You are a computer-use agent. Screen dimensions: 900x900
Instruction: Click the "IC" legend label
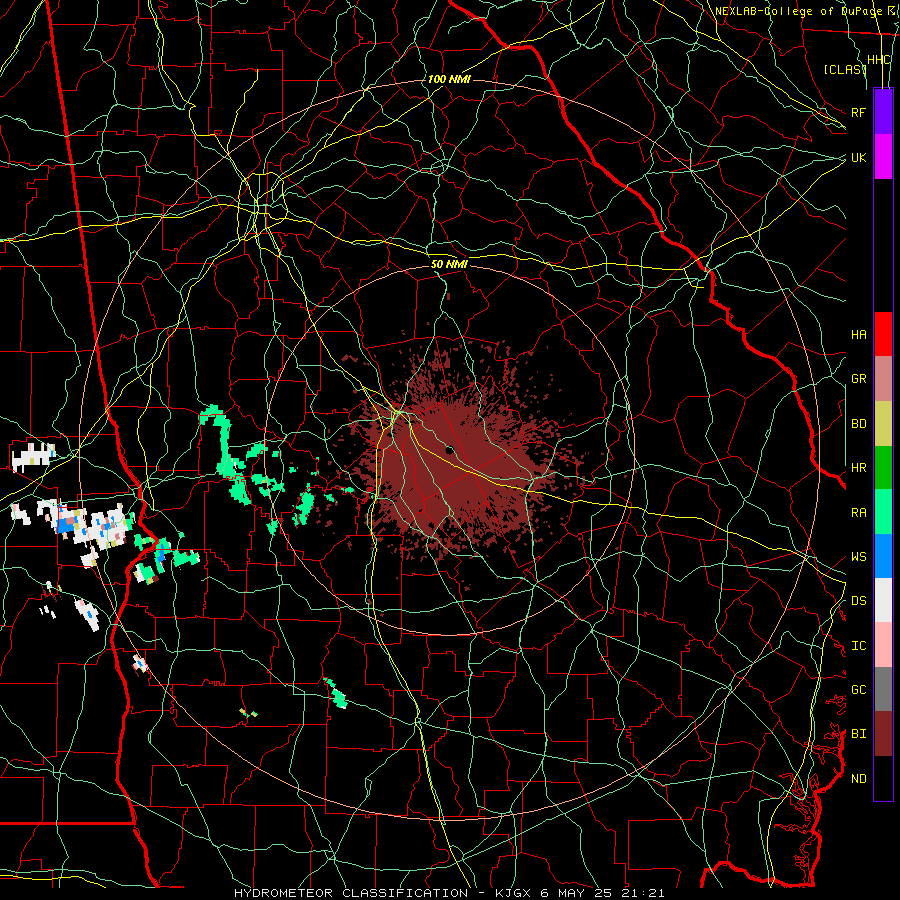[x=858, y=646]
